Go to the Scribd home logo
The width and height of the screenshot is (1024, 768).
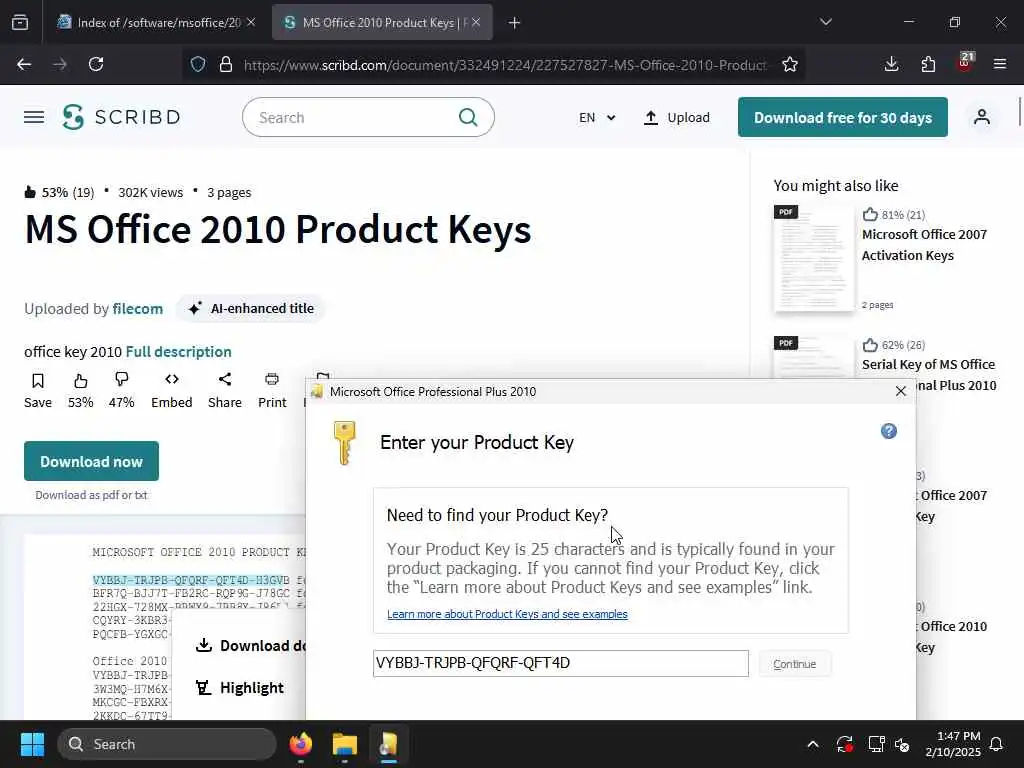pos(121,118)
